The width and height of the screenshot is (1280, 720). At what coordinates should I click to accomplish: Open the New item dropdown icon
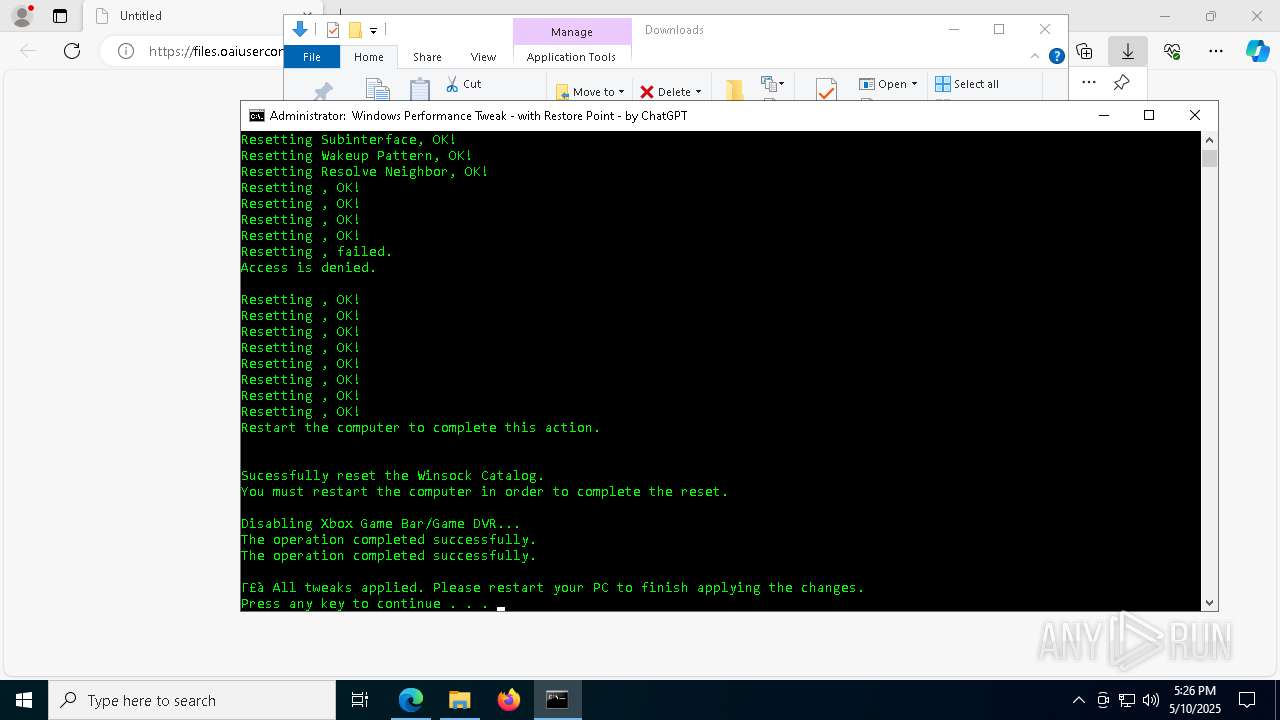point(773,85)
